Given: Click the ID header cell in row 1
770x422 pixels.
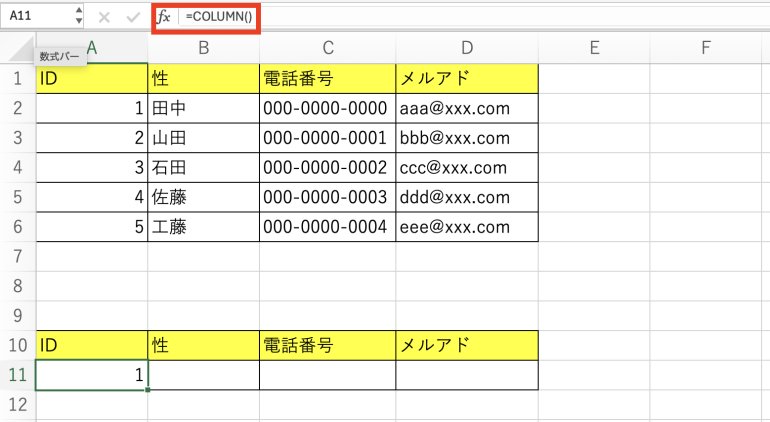Looking at the screenshot, I should pos(92,79).
